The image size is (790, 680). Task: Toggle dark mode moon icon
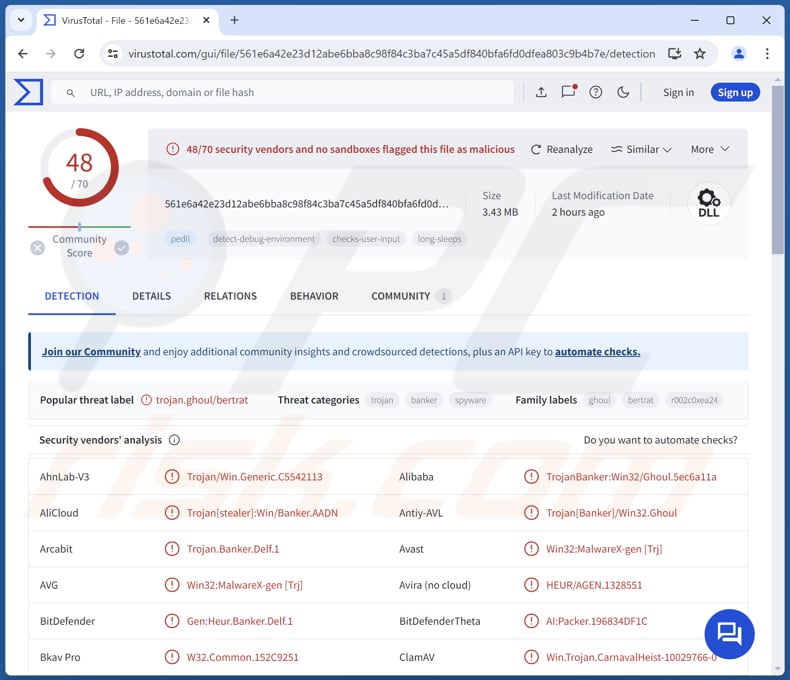pyautogui.click(x=623, y=92)
